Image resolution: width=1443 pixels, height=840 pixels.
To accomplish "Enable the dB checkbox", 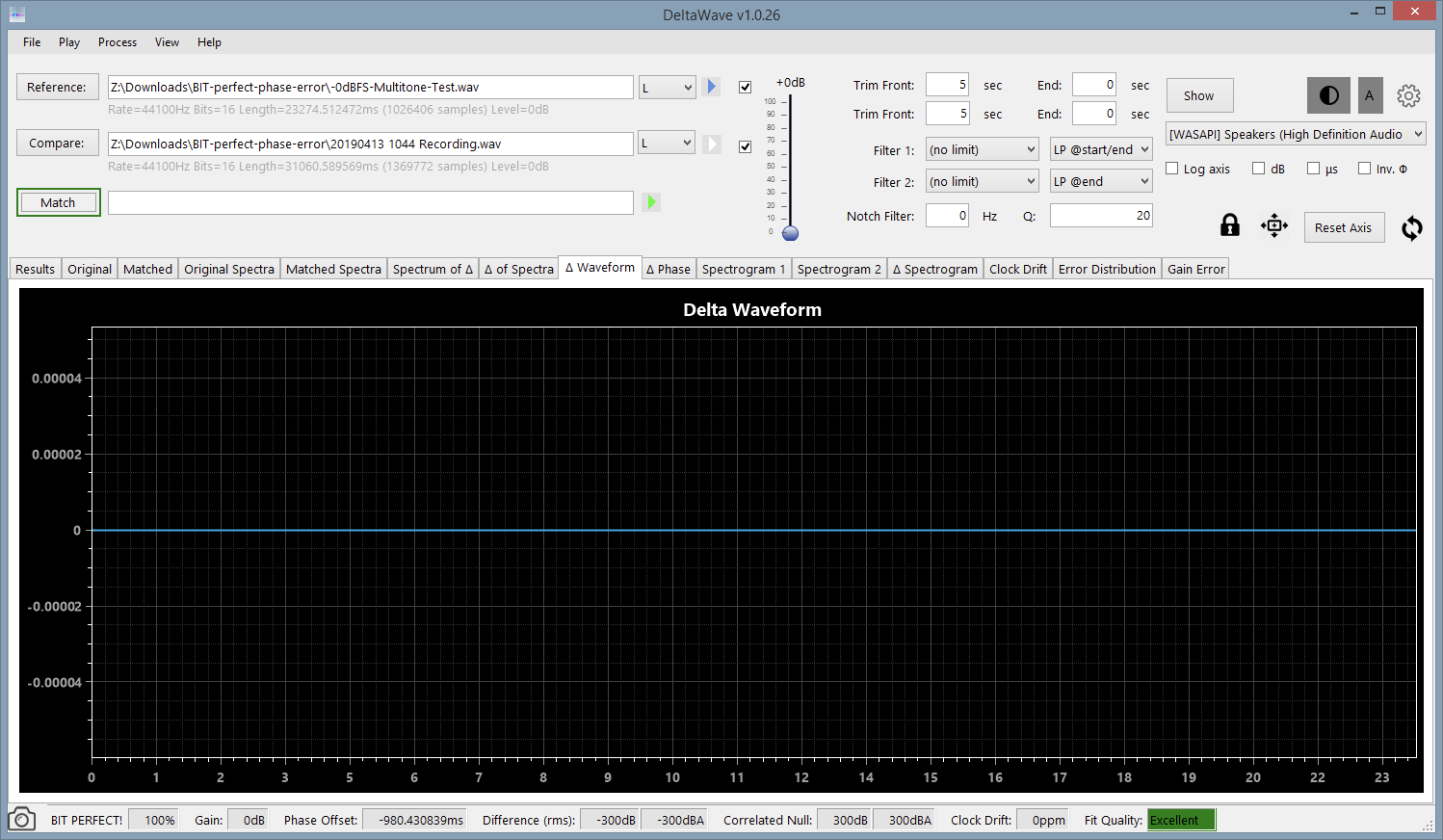I will 1258,169.
